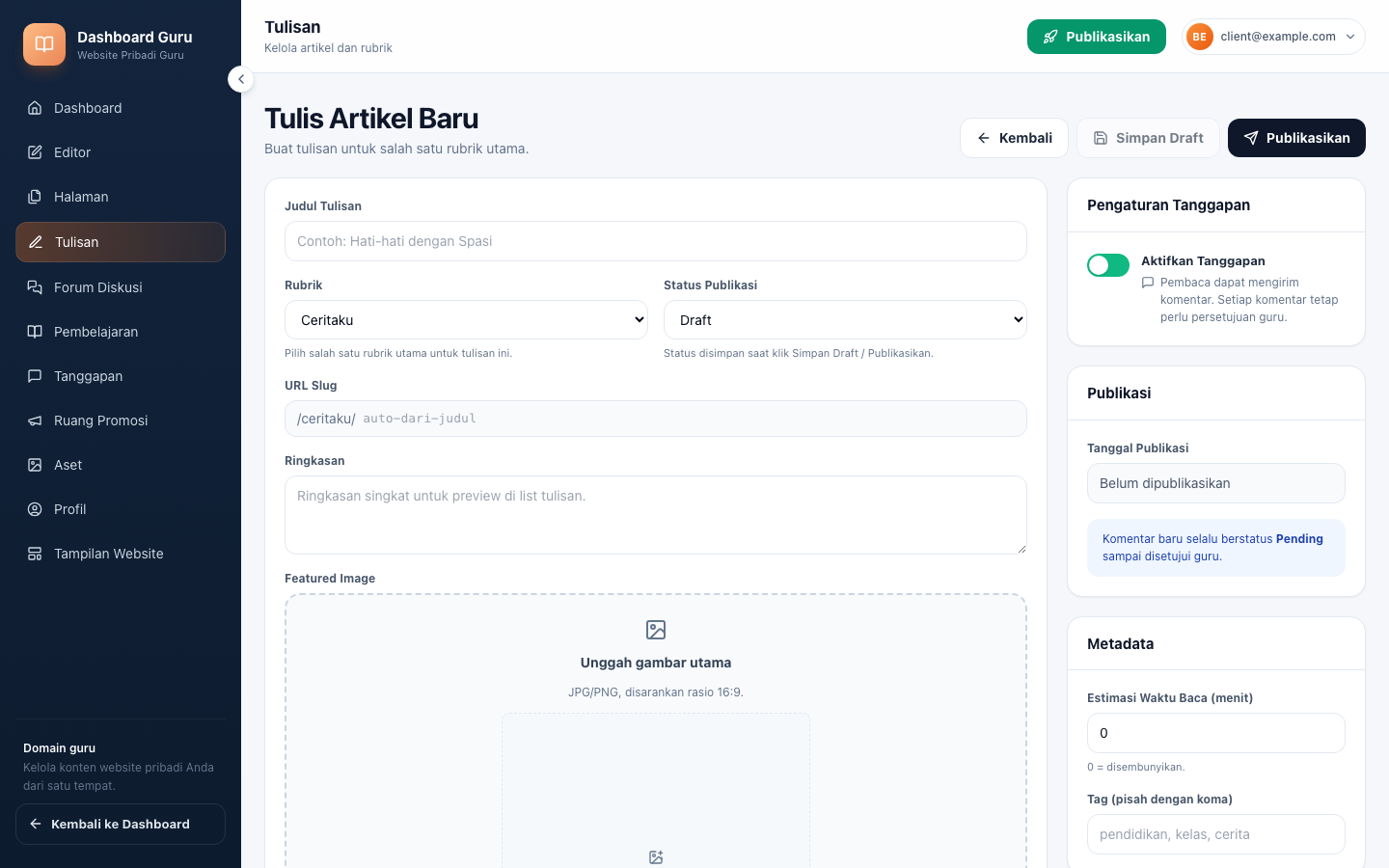Go to Tampilan Website menu item
The image size is (1389, 868).
(121, 554)
